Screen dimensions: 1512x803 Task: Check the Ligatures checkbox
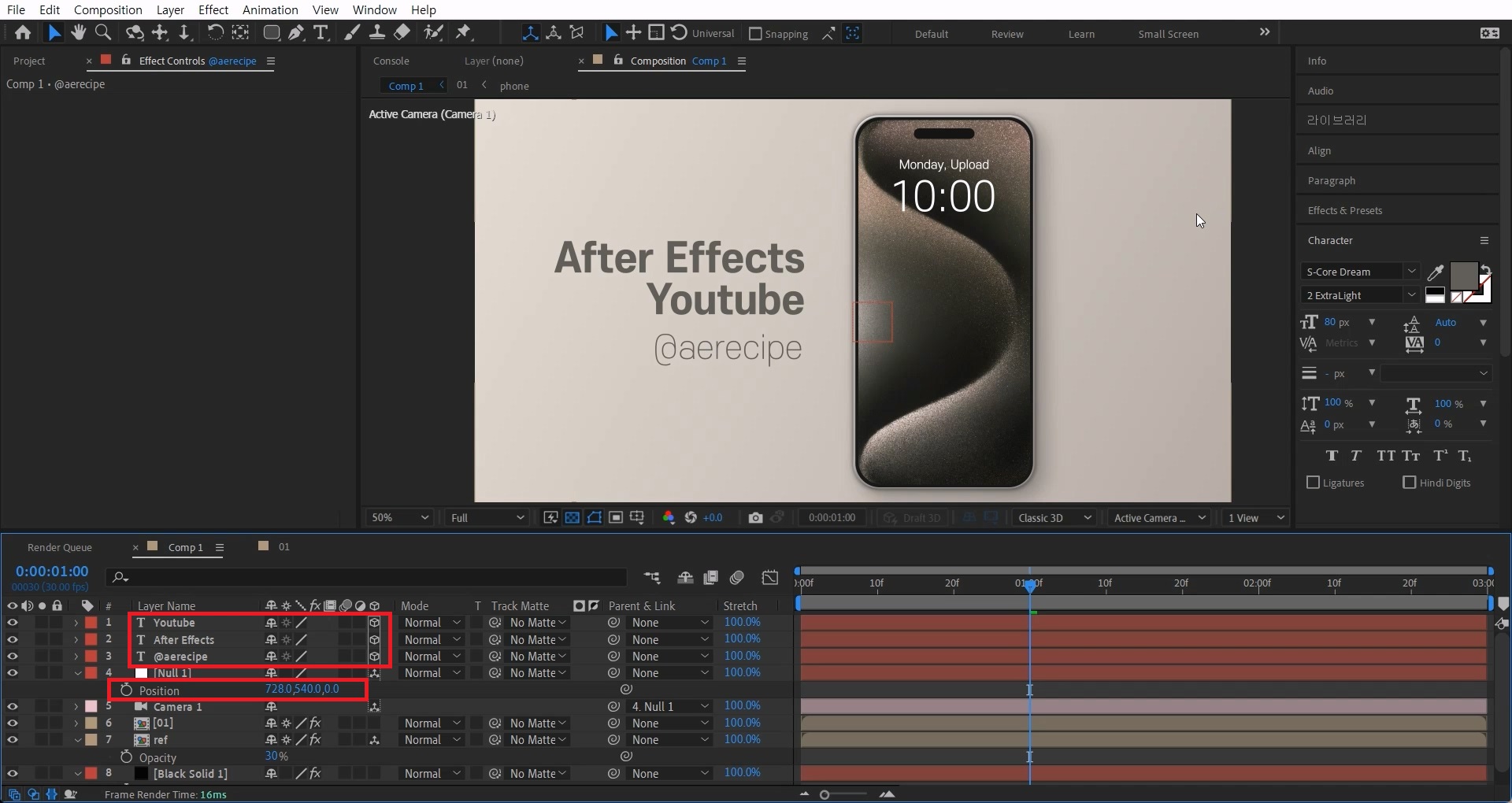pos(1313,483)
